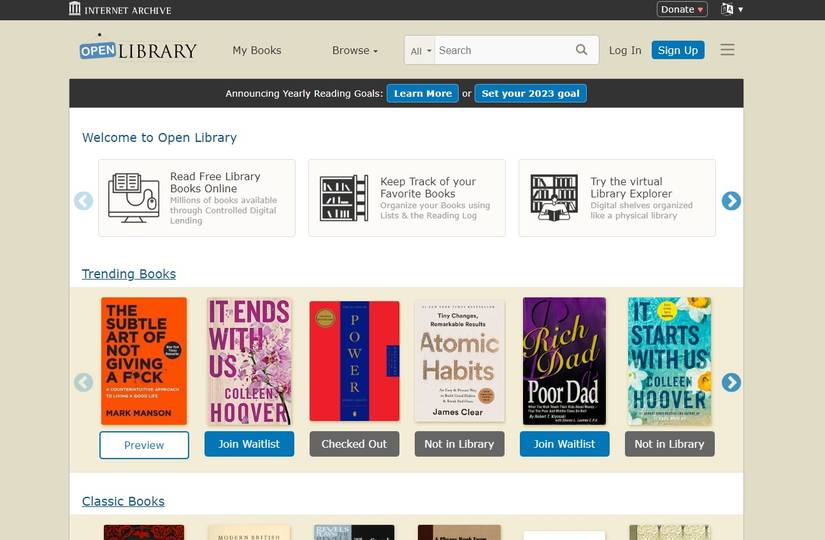Click the Log In link

tap(625, 50)
